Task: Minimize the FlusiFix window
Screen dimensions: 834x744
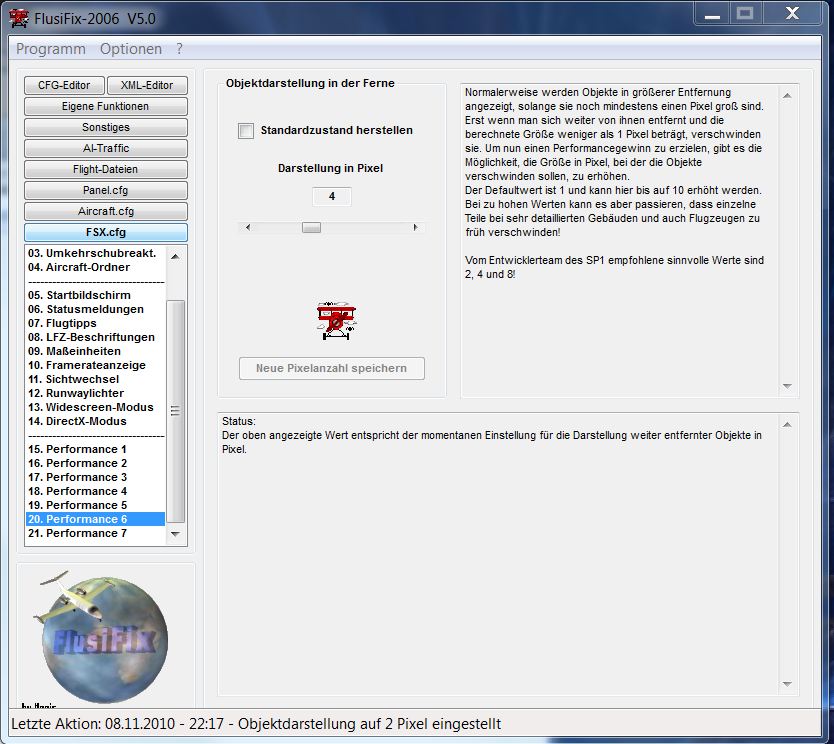Action: click(712, 14)
